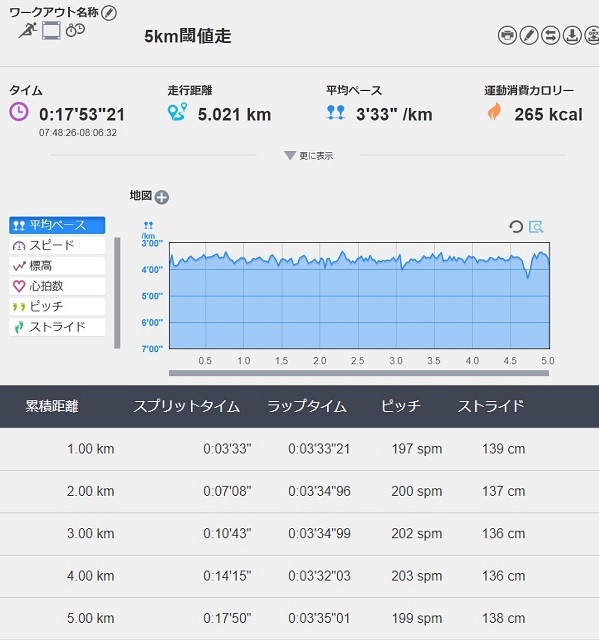Click the pace graph at 2.5 km

point(358,296)
